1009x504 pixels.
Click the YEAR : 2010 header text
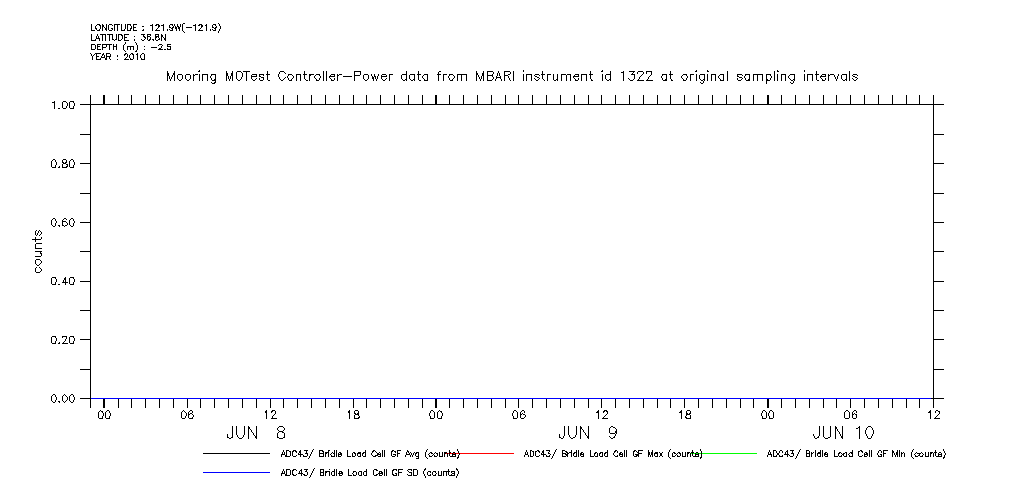click(x=117, y=56)
